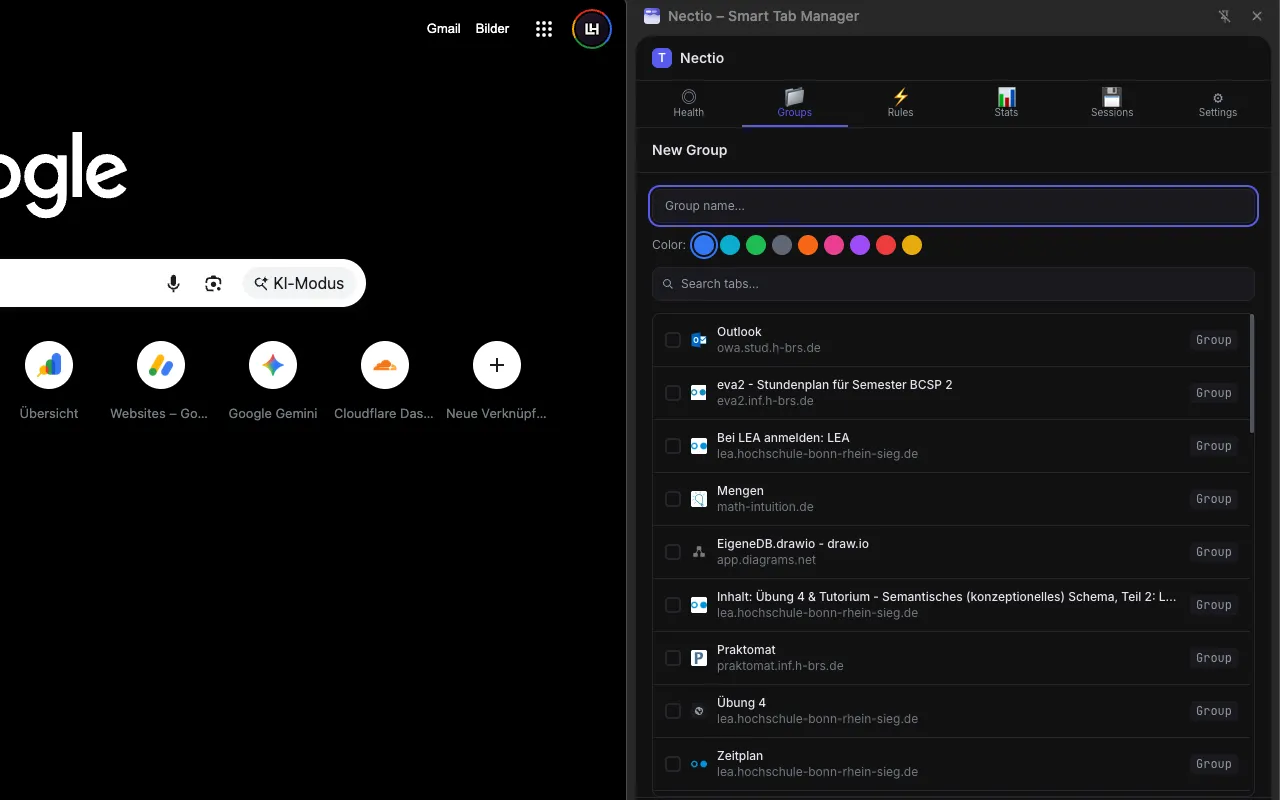Click Group button for Mengen row
1280x800 pixels.
click(1214, 499)
